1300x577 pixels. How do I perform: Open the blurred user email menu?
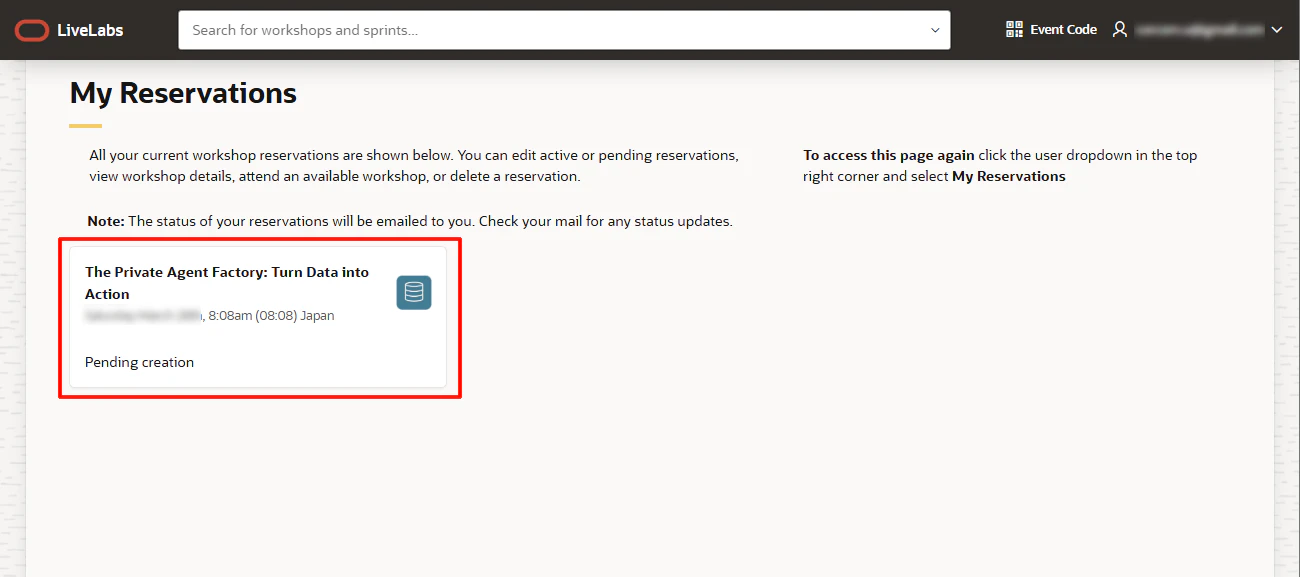tap(1200, 30)
